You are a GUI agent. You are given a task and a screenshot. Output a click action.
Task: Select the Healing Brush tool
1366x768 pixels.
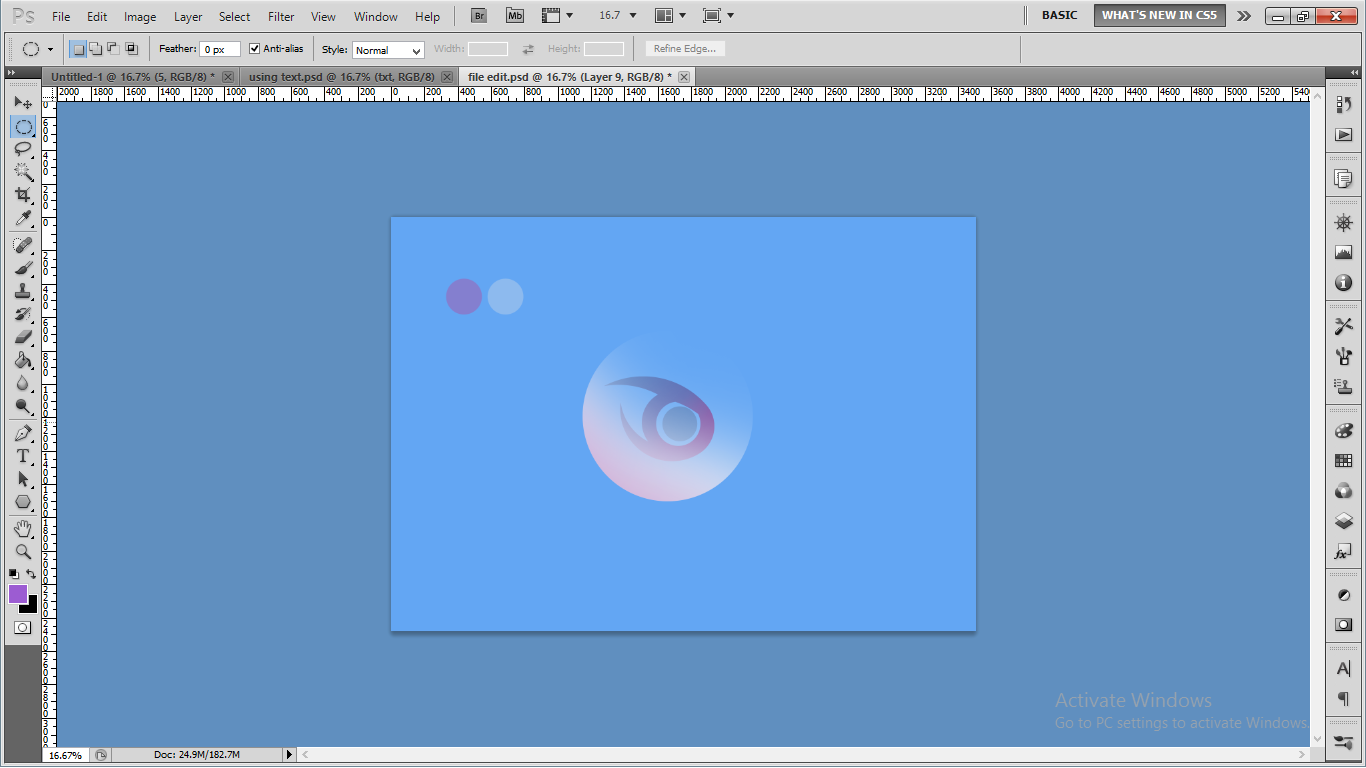(22, 245)
